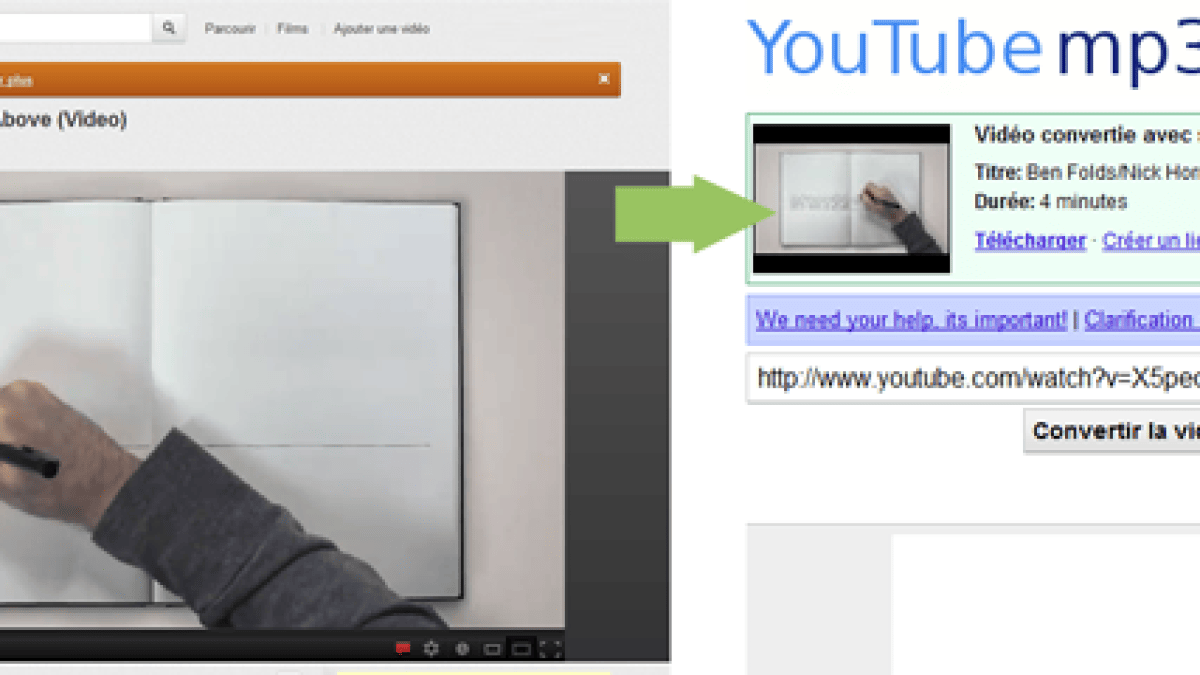
Task: Click the link inside the orange banner
Action: coord(16,80)
